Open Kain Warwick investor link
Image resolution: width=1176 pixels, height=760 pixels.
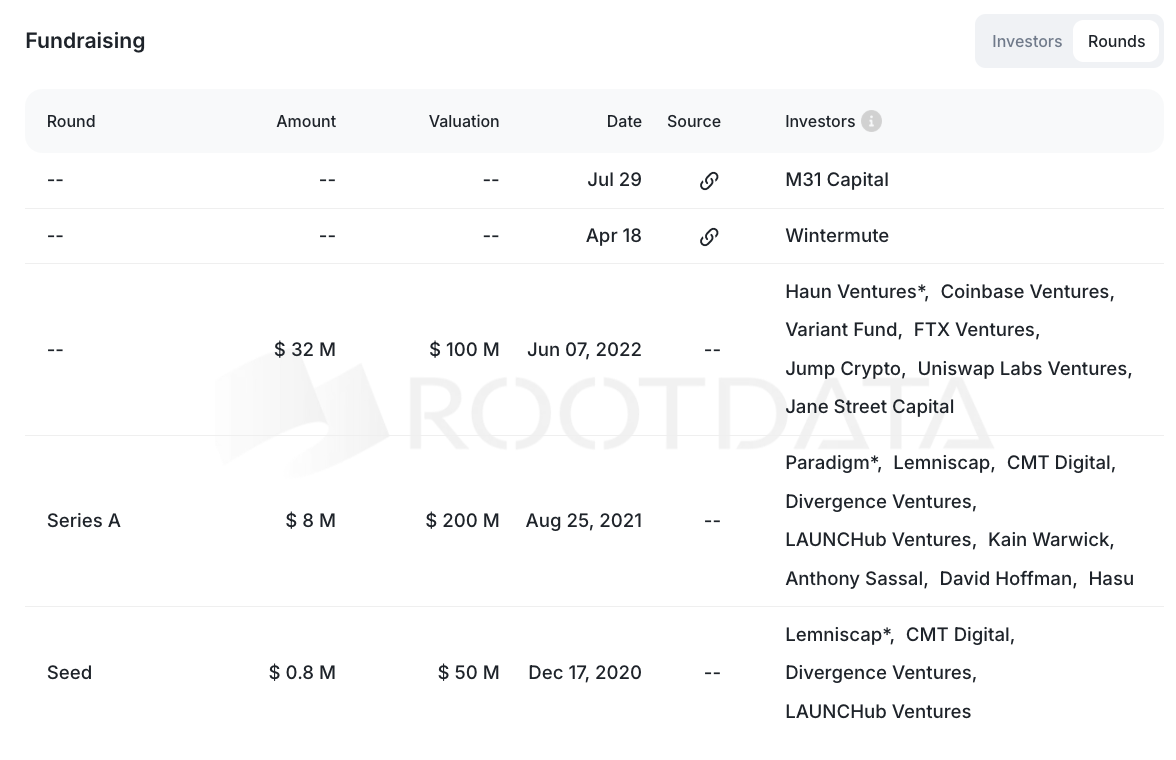[1050, 539]
